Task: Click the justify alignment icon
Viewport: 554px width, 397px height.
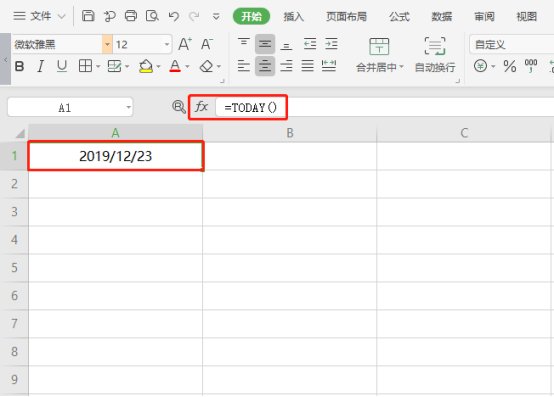Action: (307, 66)
